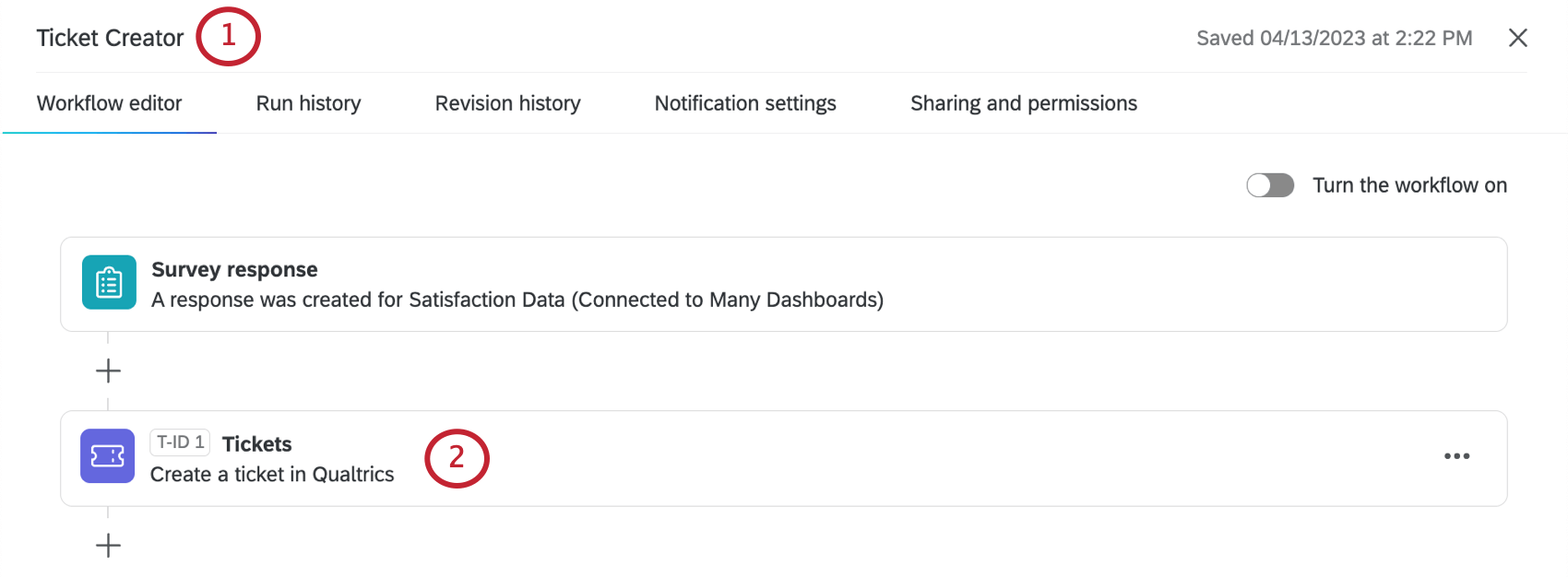Click the plus icon below the Tickets task
1568x577 pixels.
point(108,545)
